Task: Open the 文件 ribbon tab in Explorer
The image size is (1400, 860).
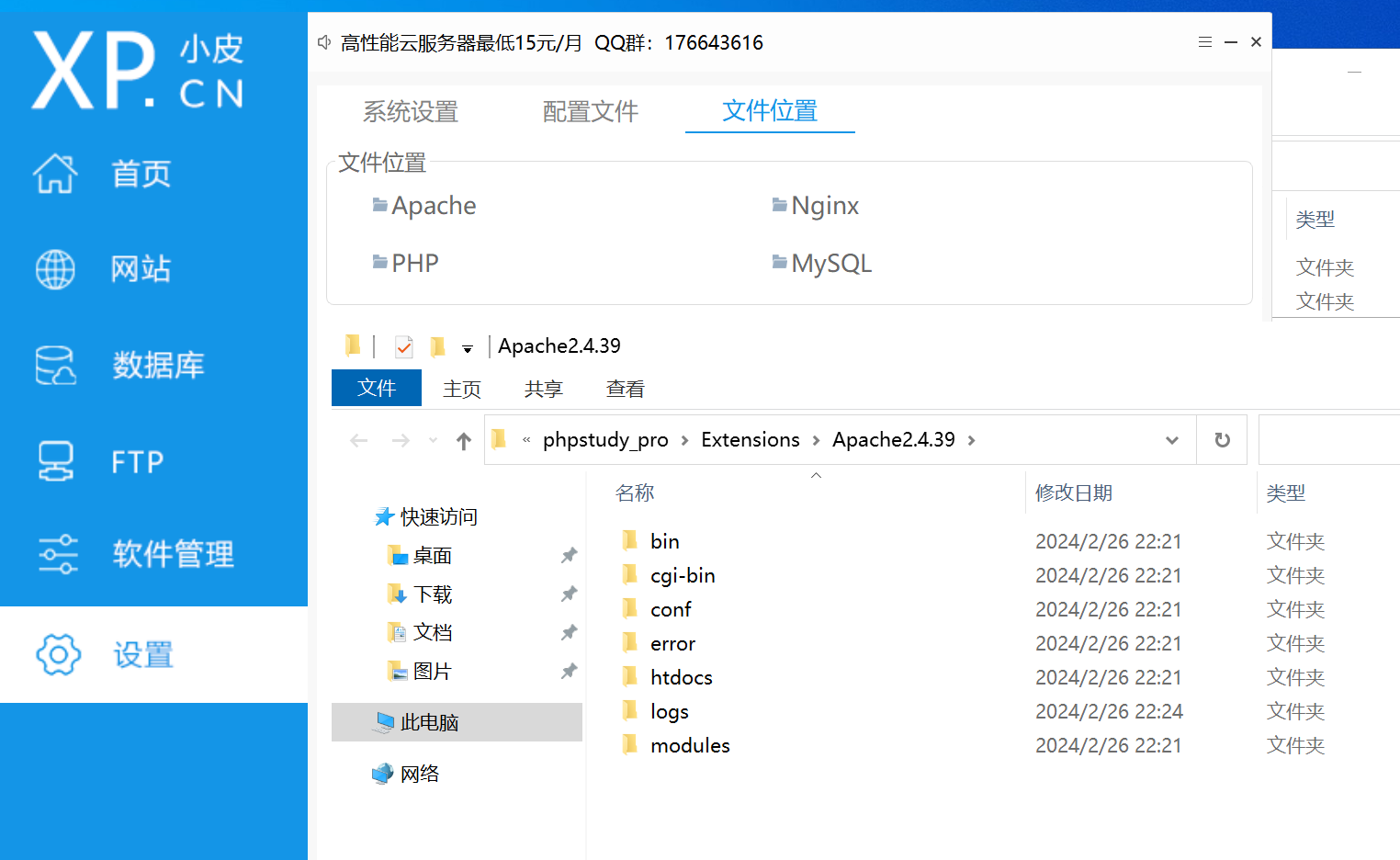Action: 377,388
